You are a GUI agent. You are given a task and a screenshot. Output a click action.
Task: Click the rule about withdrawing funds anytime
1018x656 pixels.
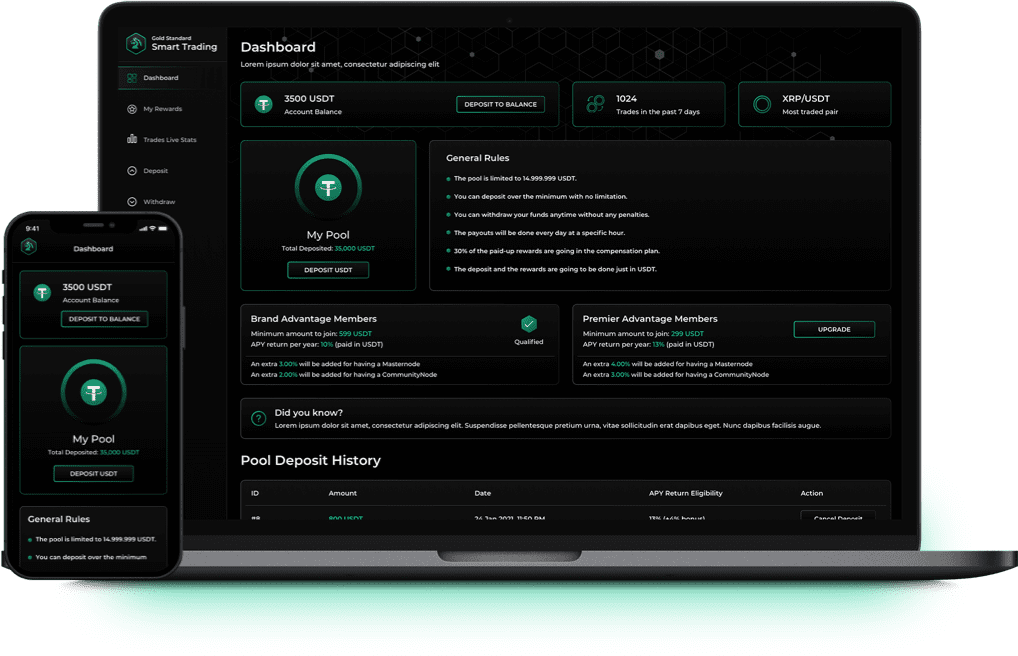pyautogui.click(x=551, y=215)
